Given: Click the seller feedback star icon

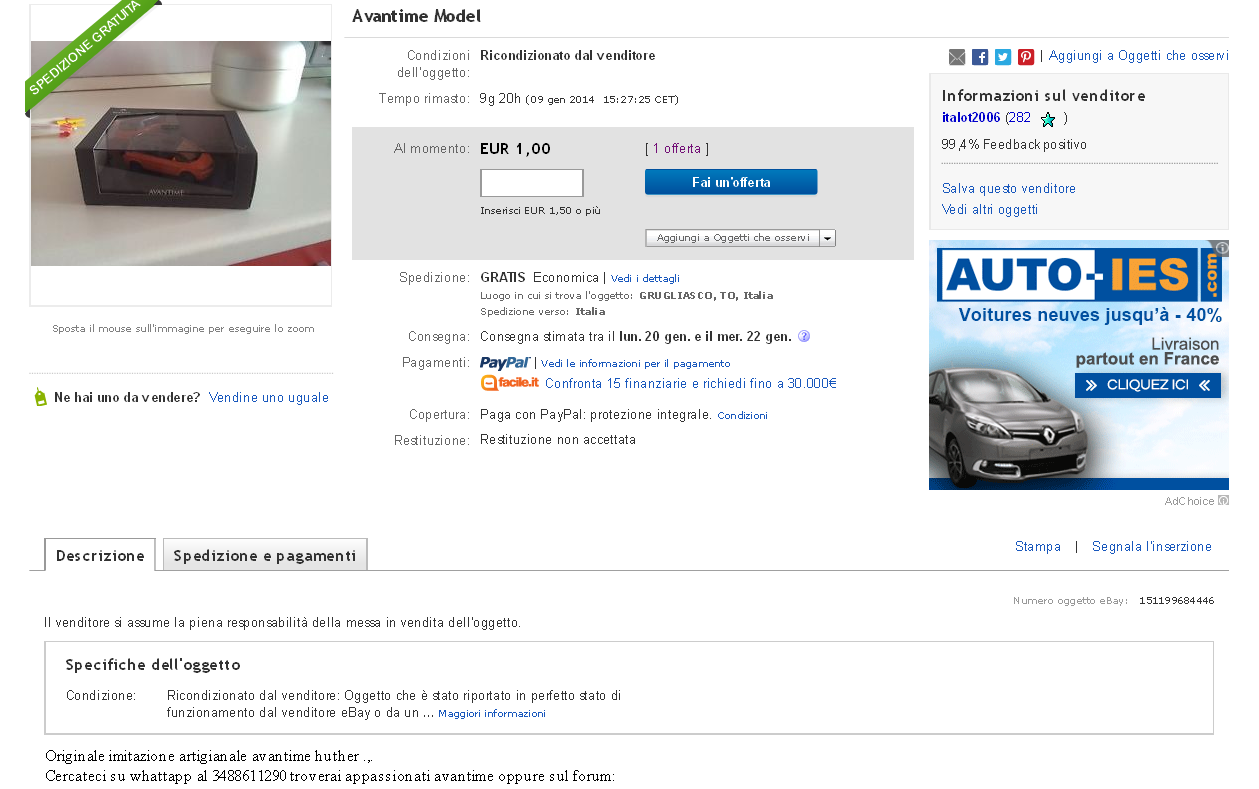Looking at the screenshot, I should (1048, 119).
